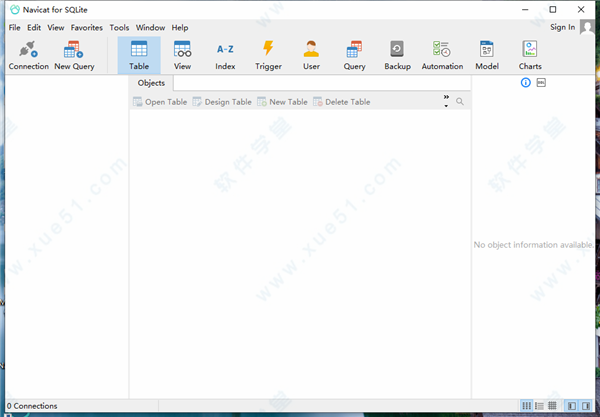Switch object view to Detail grid mode
This screenshot has height=417, width=600.
click(x=552, y=406)
